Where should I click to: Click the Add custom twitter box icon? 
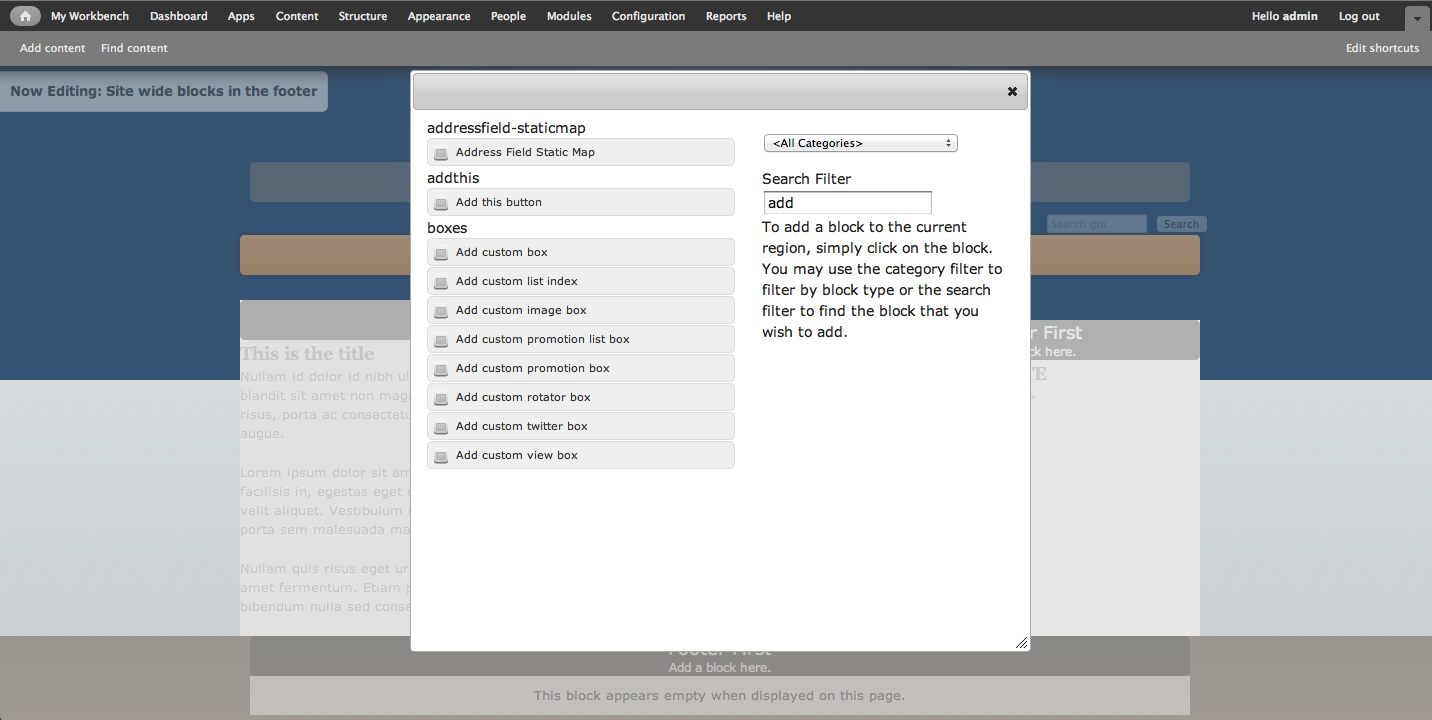pos(441,426)
